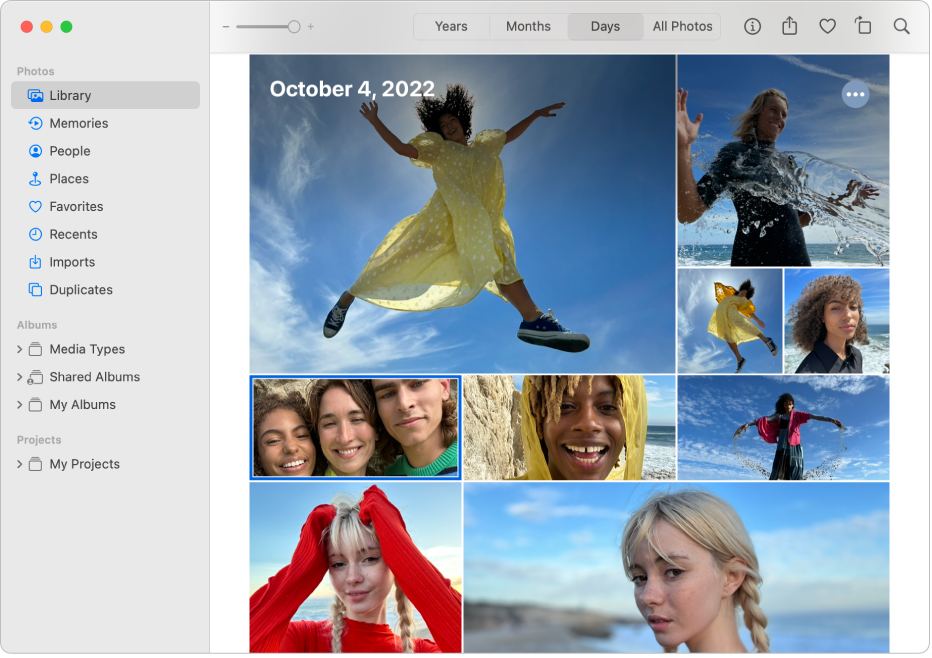
Task: Select the Rotate icon in toolbar
Action: [864, 27]
